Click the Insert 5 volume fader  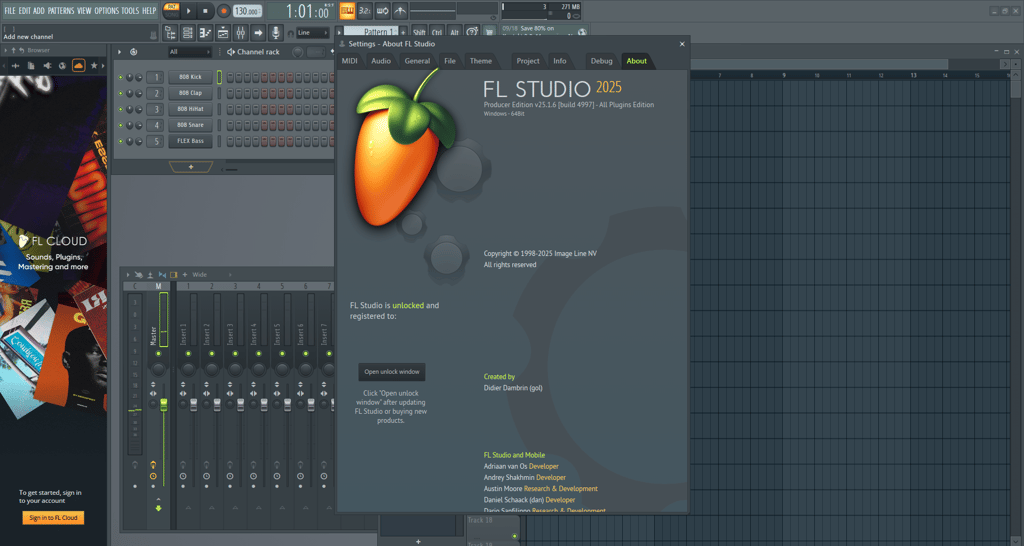(287, 405)
